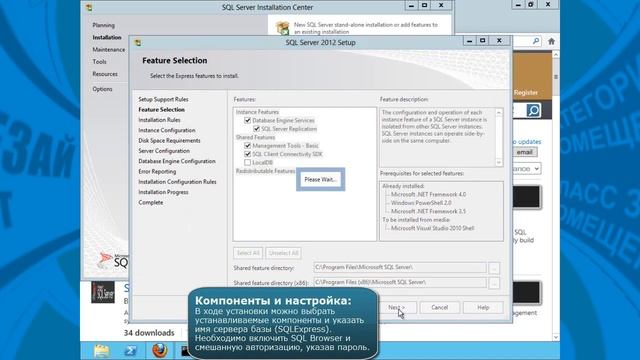Select Setup Support Rules step

163,99
